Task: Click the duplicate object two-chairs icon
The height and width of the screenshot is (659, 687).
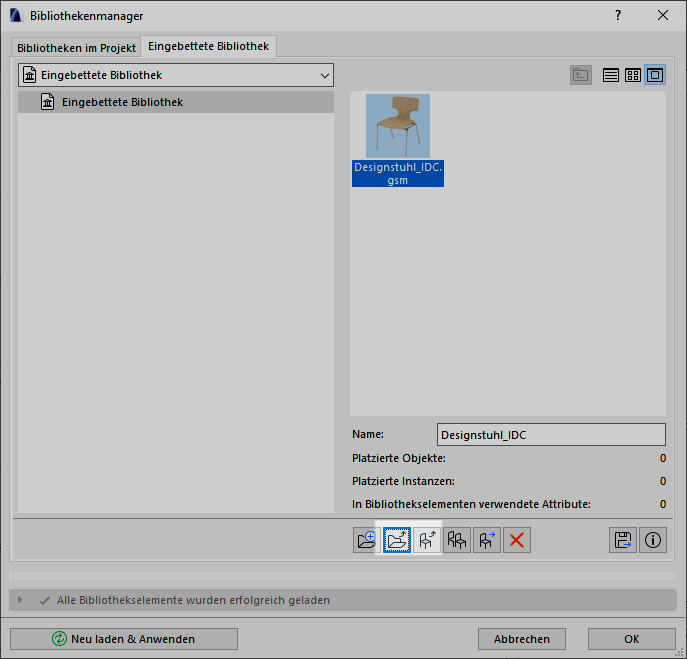Action: 457,540
